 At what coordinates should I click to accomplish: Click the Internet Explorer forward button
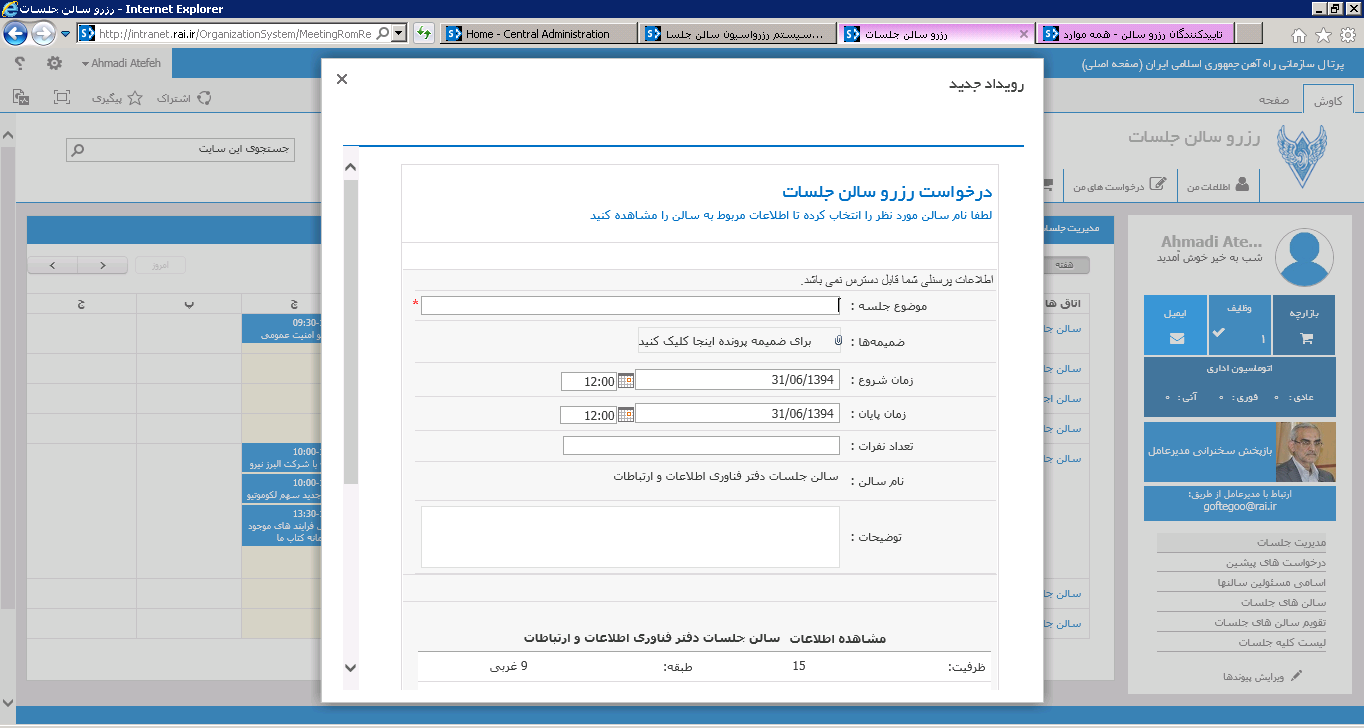tap(43, 34)
